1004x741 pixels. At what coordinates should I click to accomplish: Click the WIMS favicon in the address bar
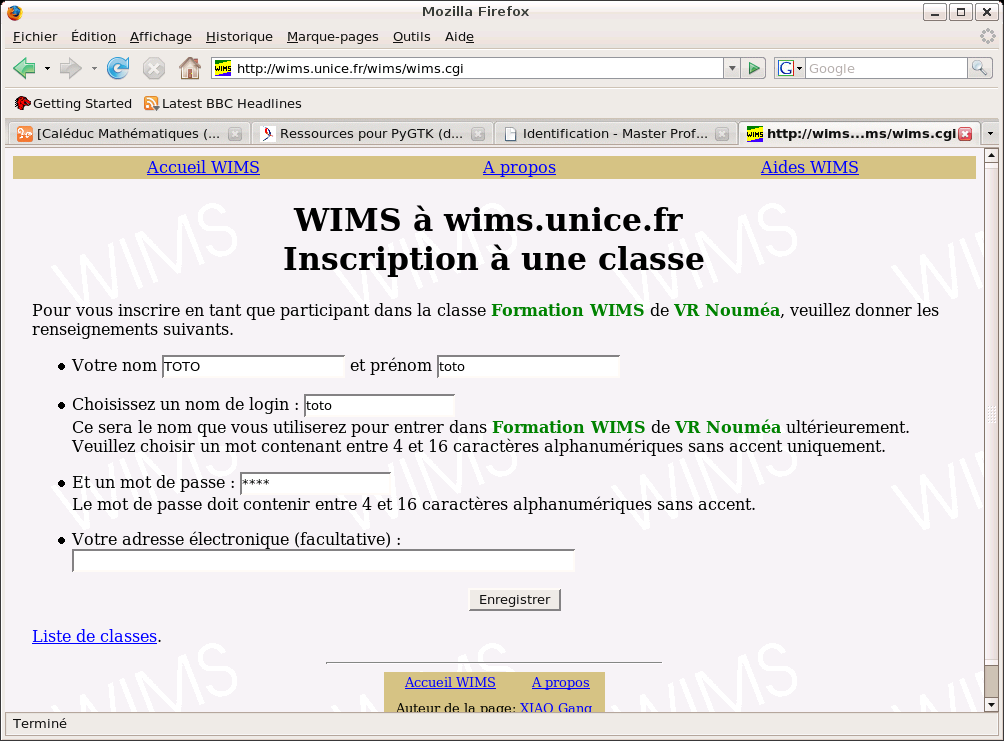(x=223, y=68)
